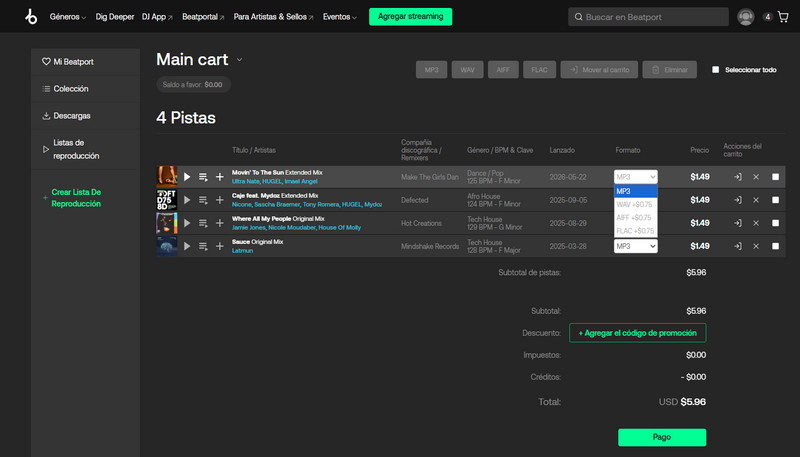Select checkbox for Sauce track
Viewport: 800px width, 457px height.
coord(776,246)
